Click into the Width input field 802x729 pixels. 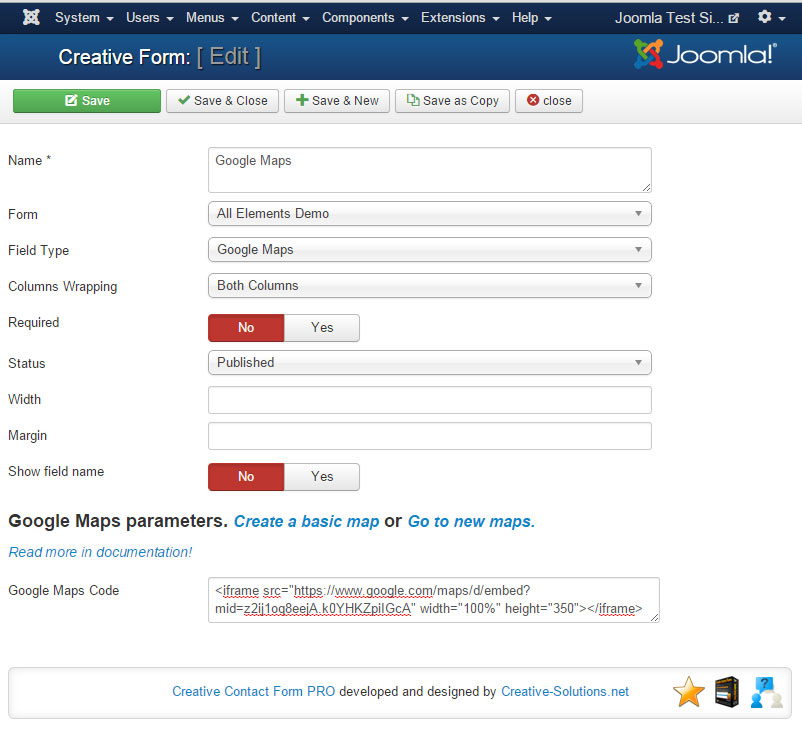(430, 400)
